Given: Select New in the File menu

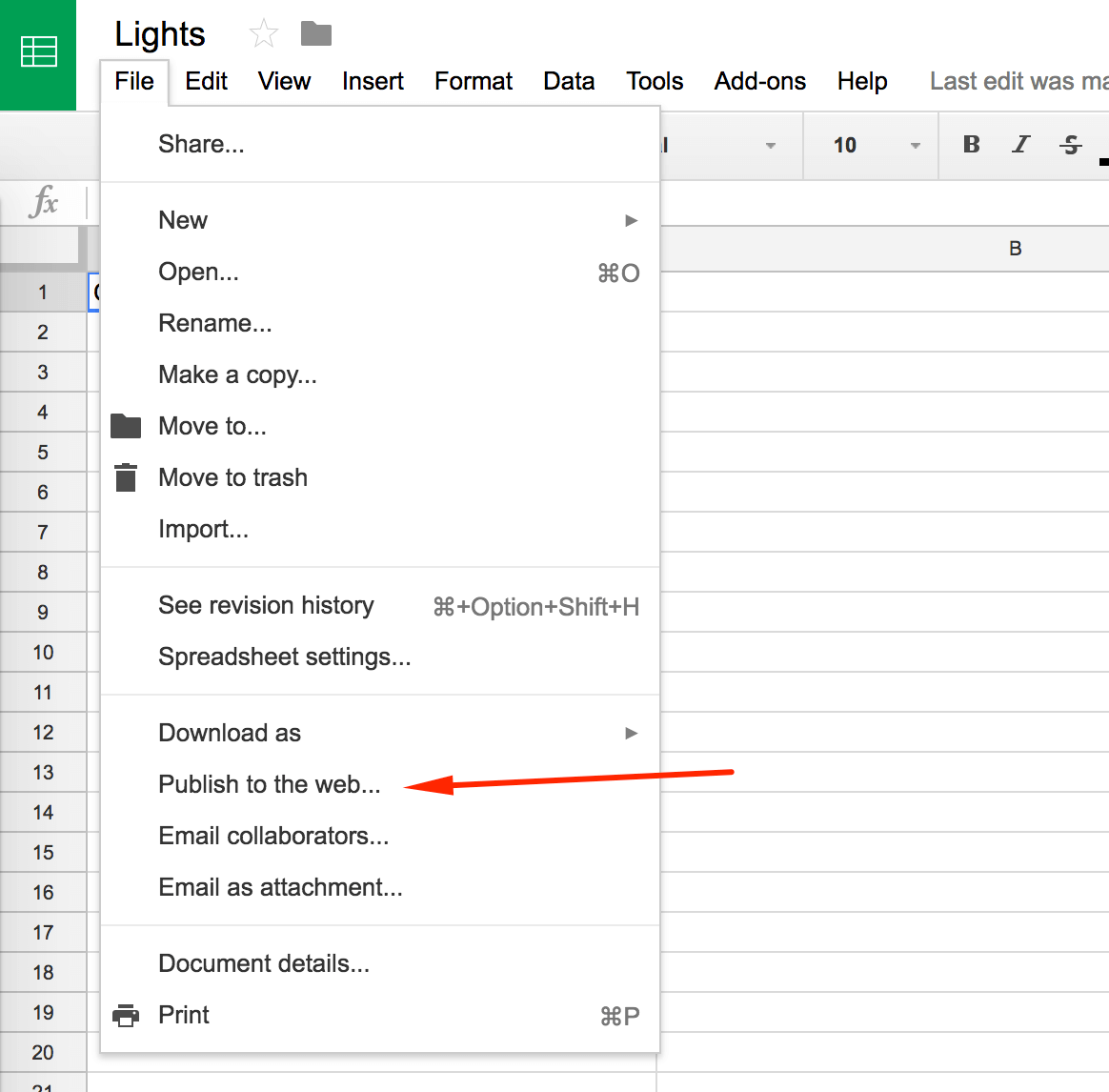Looking at the screenshot, I should tap(380, 221).
